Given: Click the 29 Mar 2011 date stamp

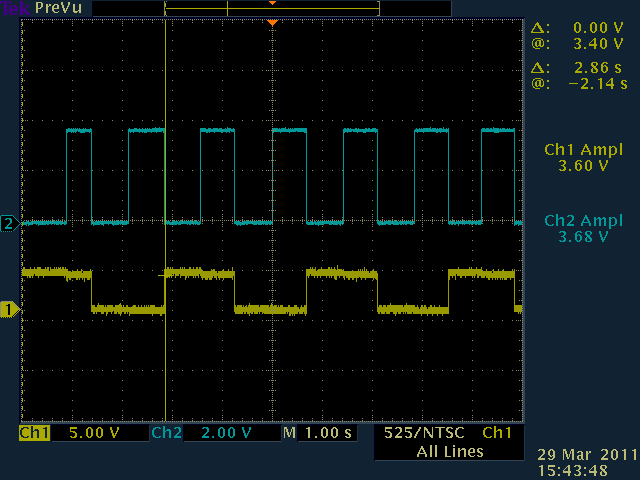Looking at the screenshot, I should point(586,455).
